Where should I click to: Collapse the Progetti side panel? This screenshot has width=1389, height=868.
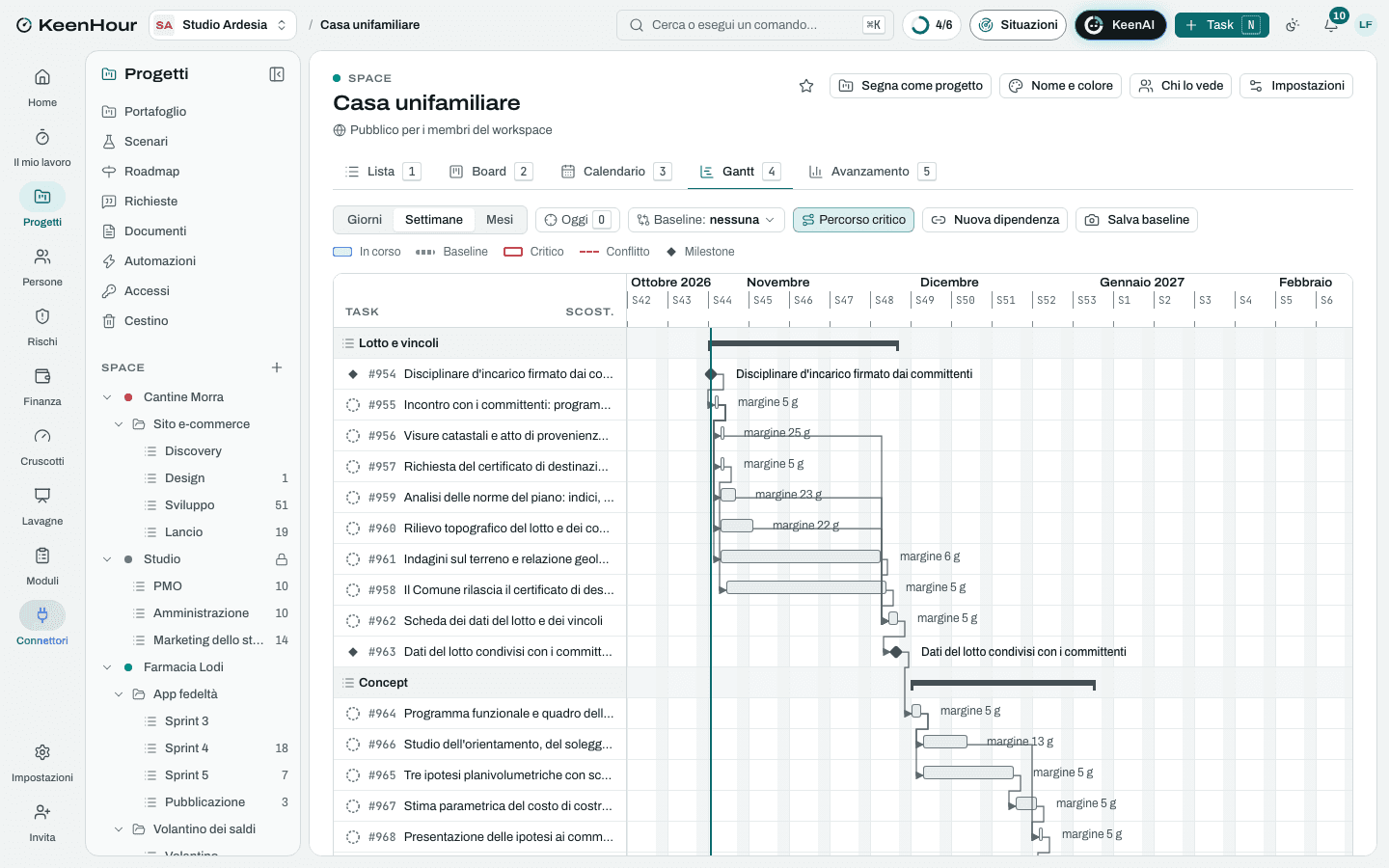click(x=277, y=74)
